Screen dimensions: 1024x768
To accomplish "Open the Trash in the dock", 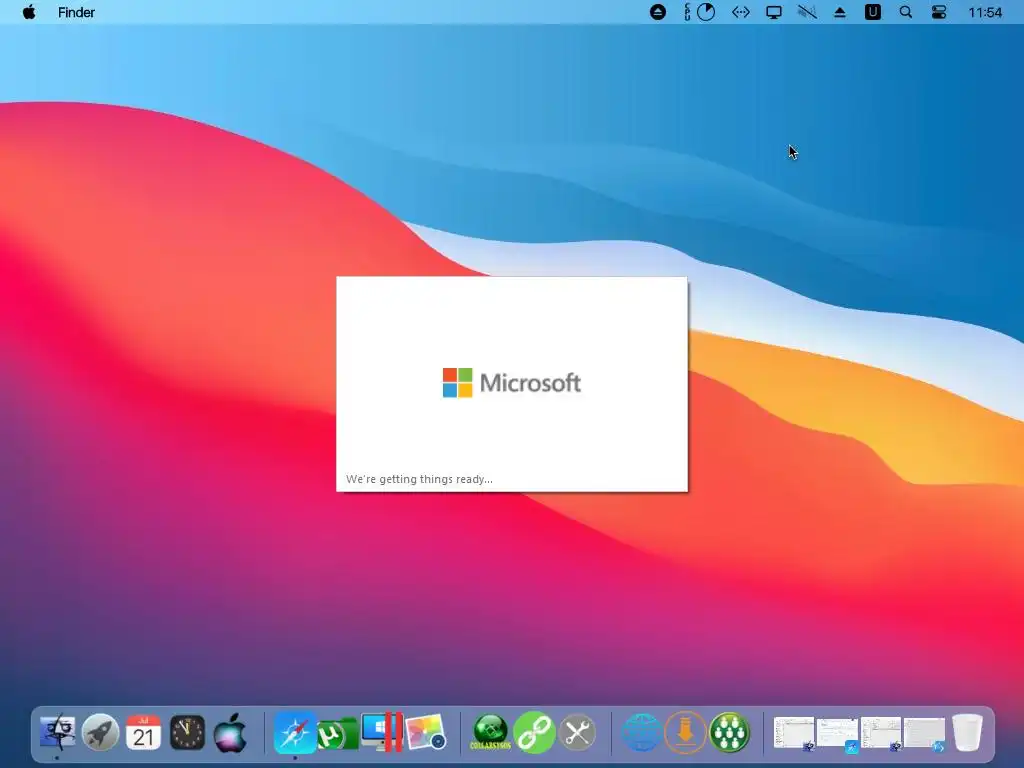I will pos(967,732).
